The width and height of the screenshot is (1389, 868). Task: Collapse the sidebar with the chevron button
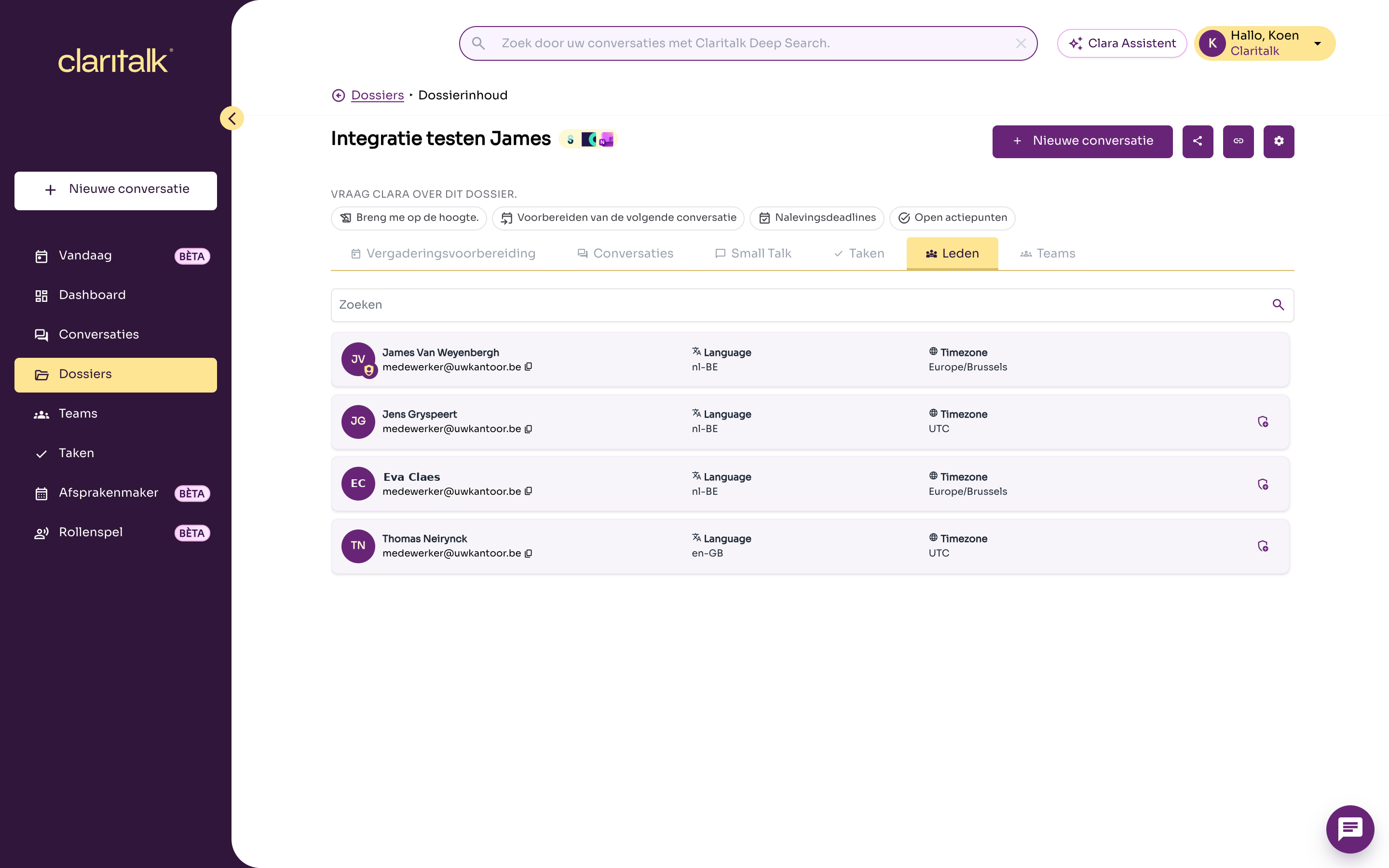click(x=232, y=118)
